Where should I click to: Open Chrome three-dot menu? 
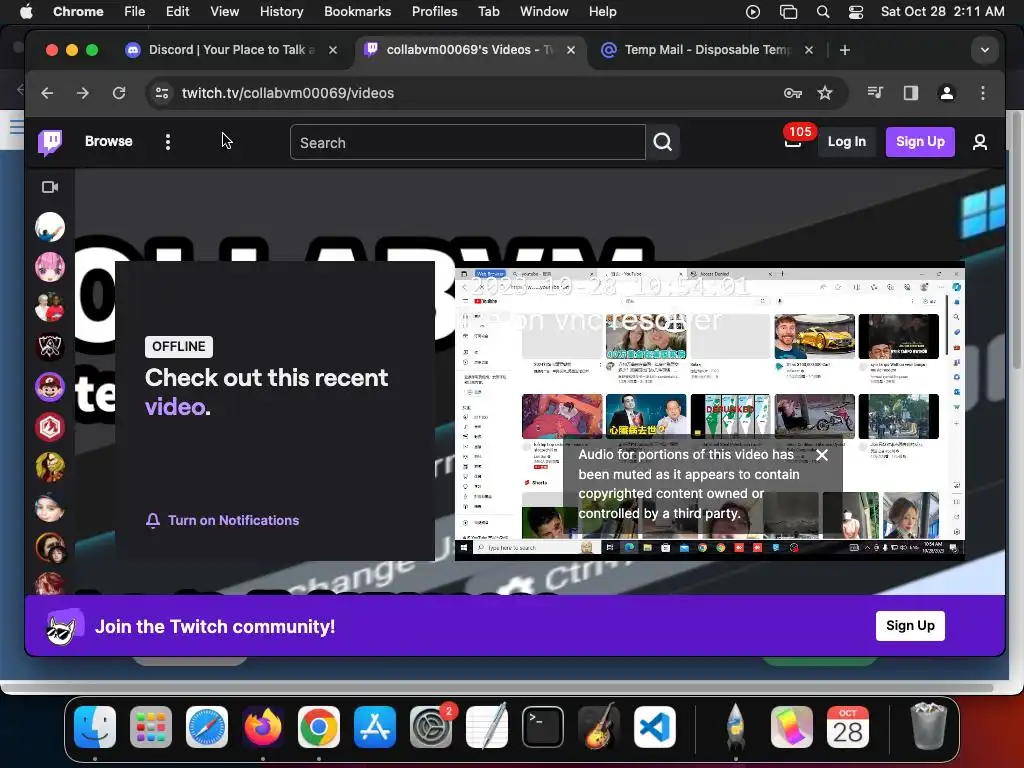[x=982, y=93]
